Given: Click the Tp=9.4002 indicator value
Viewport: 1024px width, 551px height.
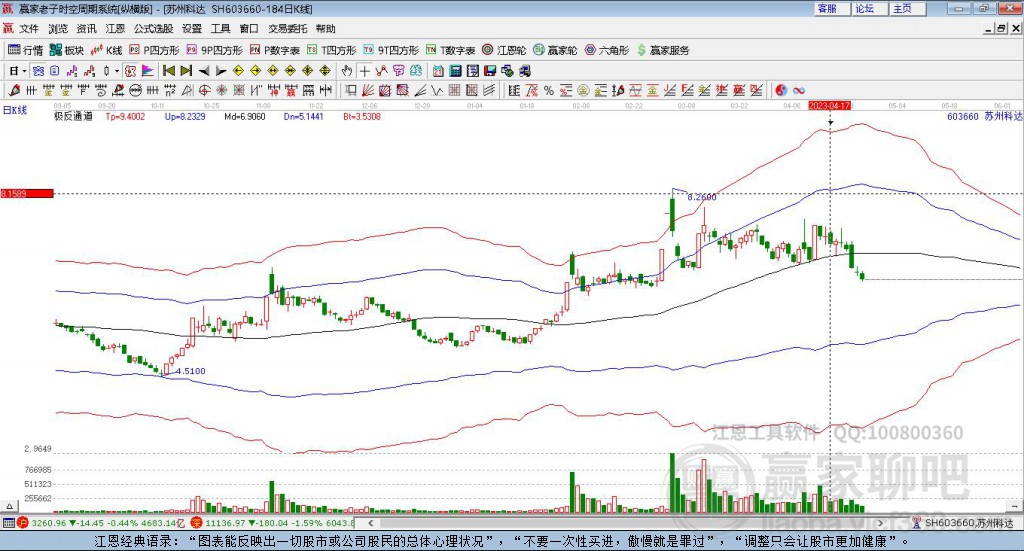Looking at the screenshot, I should [125, 116].
